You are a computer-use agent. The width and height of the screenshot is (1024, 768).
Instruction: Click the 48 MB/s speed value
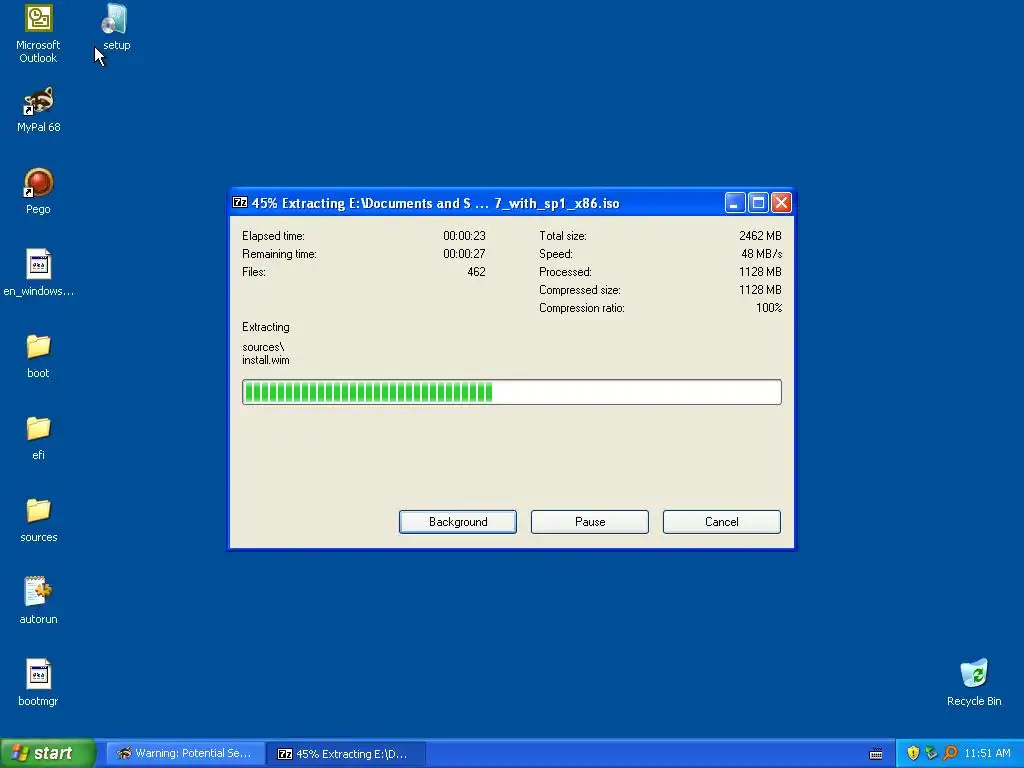(761, 254)
